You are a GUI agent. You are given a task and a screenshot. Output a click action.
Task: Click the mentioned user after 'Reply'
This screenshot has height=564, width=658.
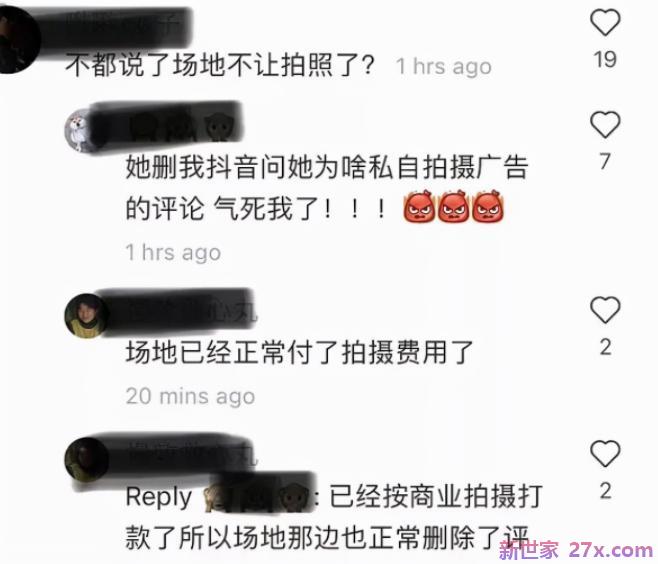click(257, 498)
